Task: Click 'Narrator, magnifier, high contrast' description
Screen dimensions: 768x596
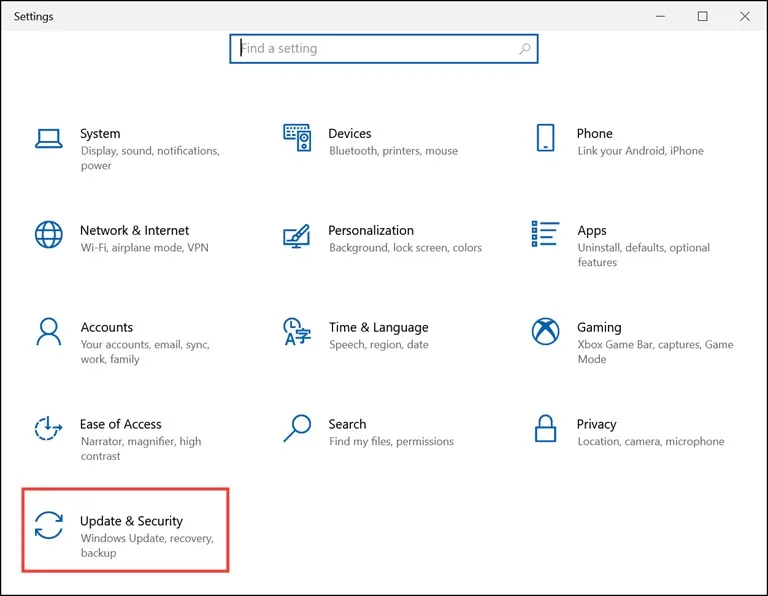Action: click(x=141, y=449)
